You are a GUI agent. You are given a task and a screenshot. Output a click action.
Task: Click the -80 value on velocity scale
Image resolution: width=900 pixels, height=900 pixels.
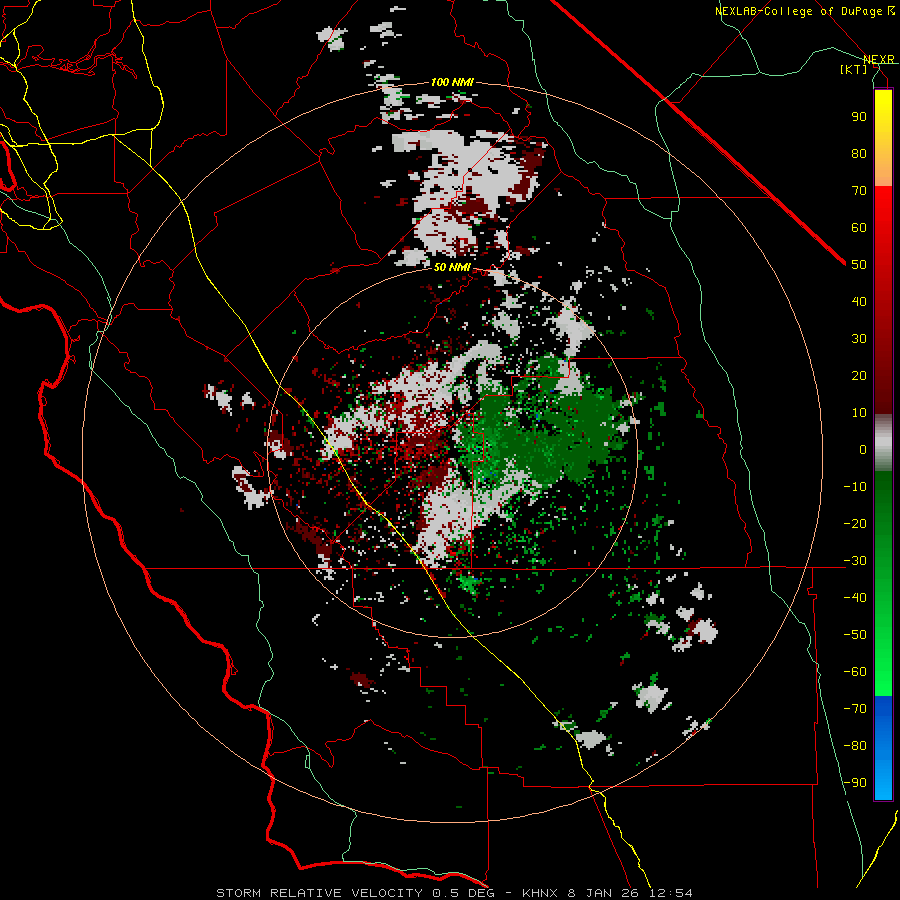855,746
